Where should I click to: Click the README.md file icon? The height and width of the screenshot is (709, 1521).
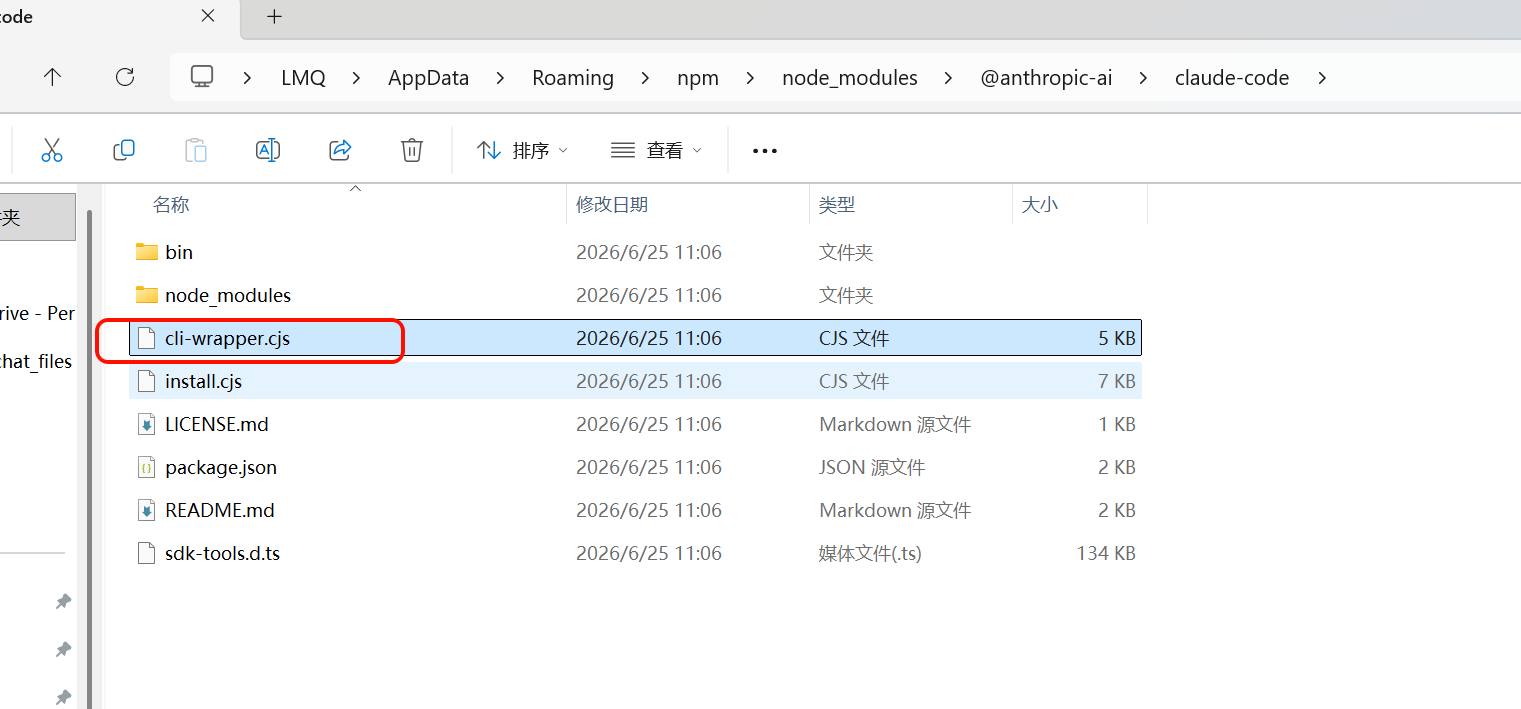point(147,510)
